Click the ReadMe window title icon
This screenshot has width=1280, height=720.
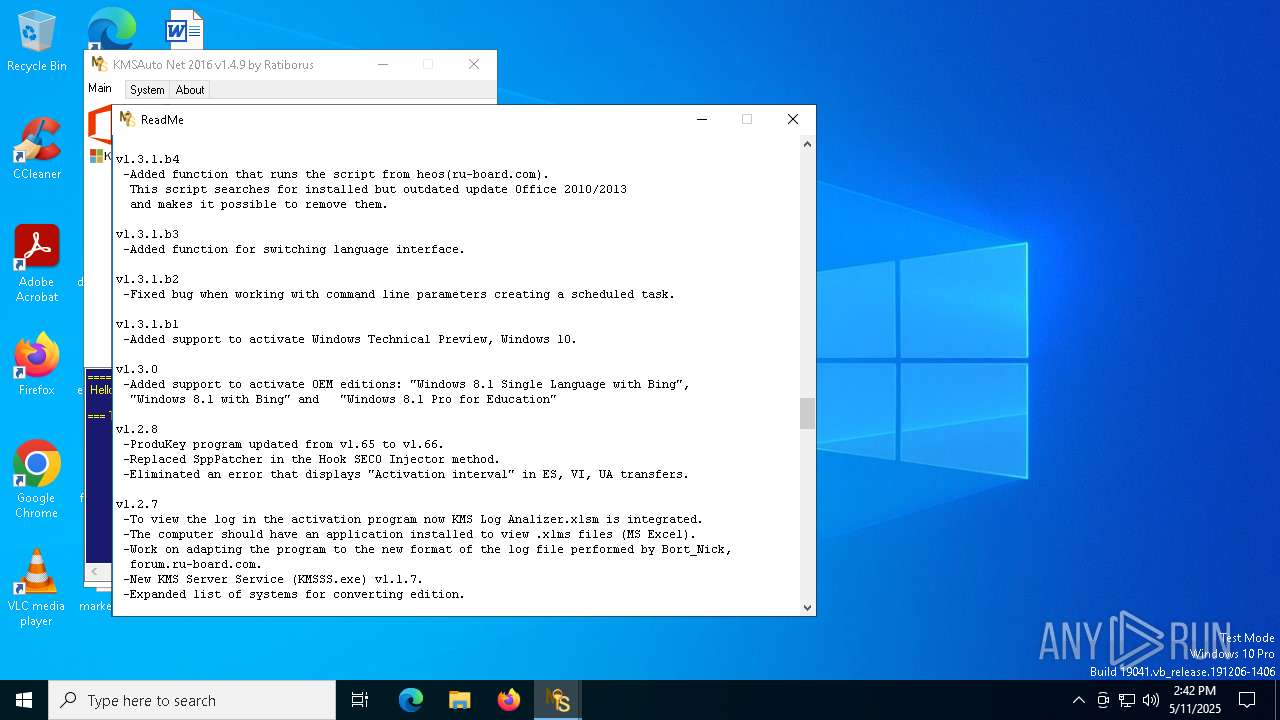[x=127, y=119]
